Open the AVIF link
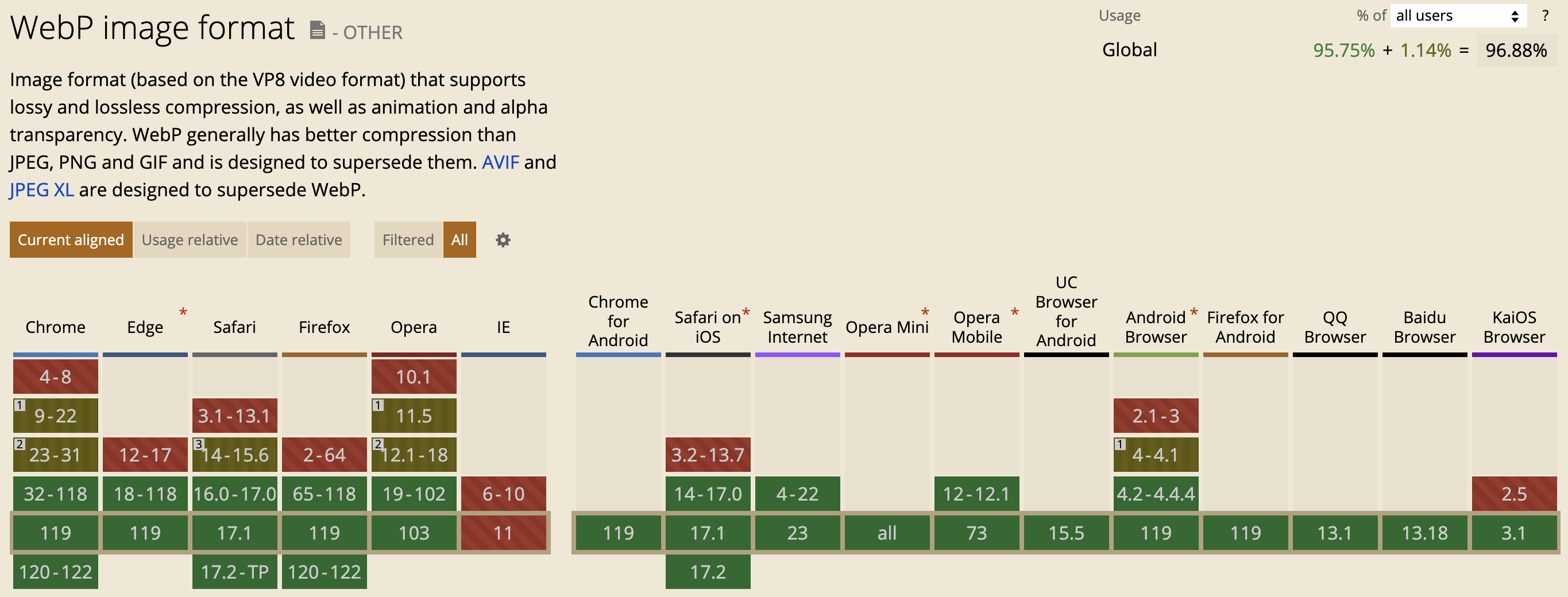 coord(500,162)
